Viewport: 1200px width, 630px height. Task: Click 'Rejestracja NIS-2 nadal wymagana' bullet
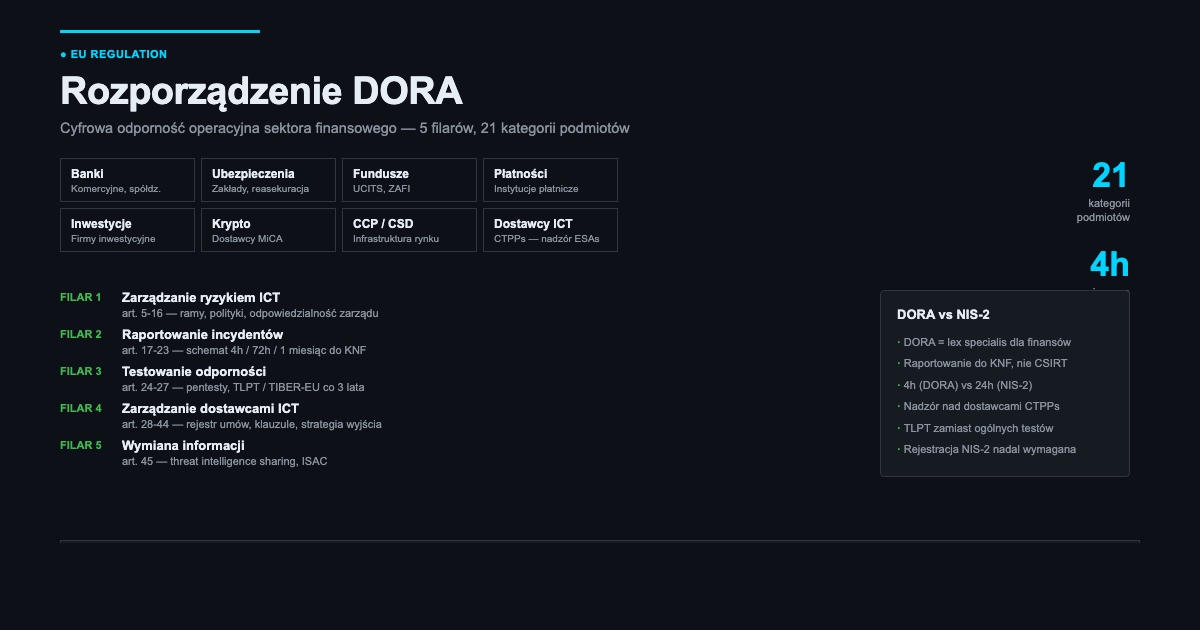(989, 450)
